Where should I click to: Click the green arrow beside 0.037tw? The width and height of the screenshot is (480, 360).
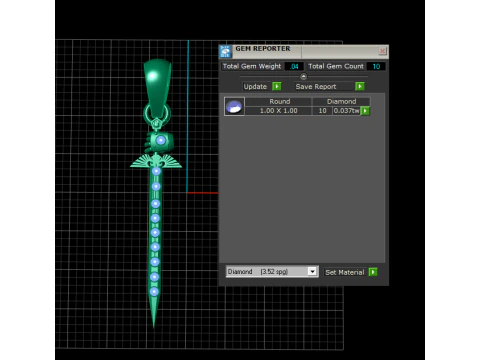(x=365, y=111)
